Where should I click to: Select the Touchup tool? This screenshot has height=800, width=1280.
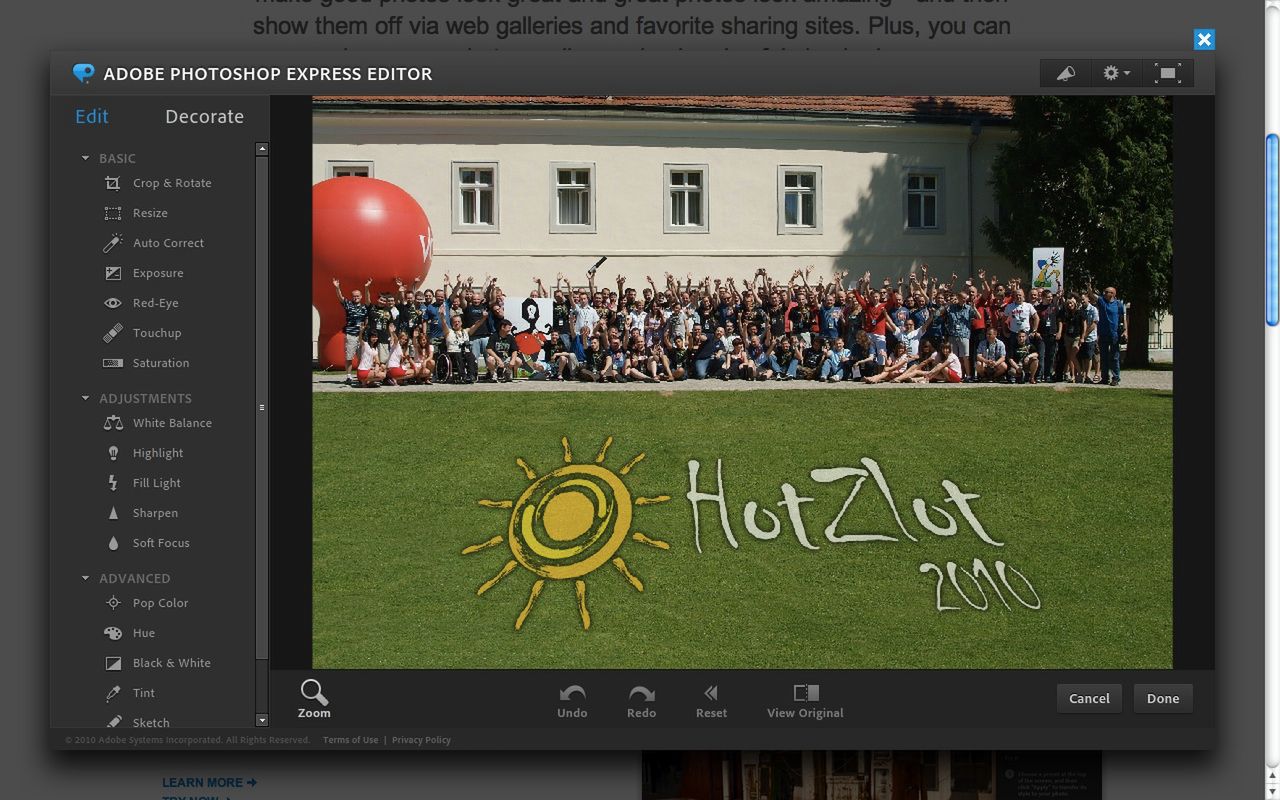point(156,333)
